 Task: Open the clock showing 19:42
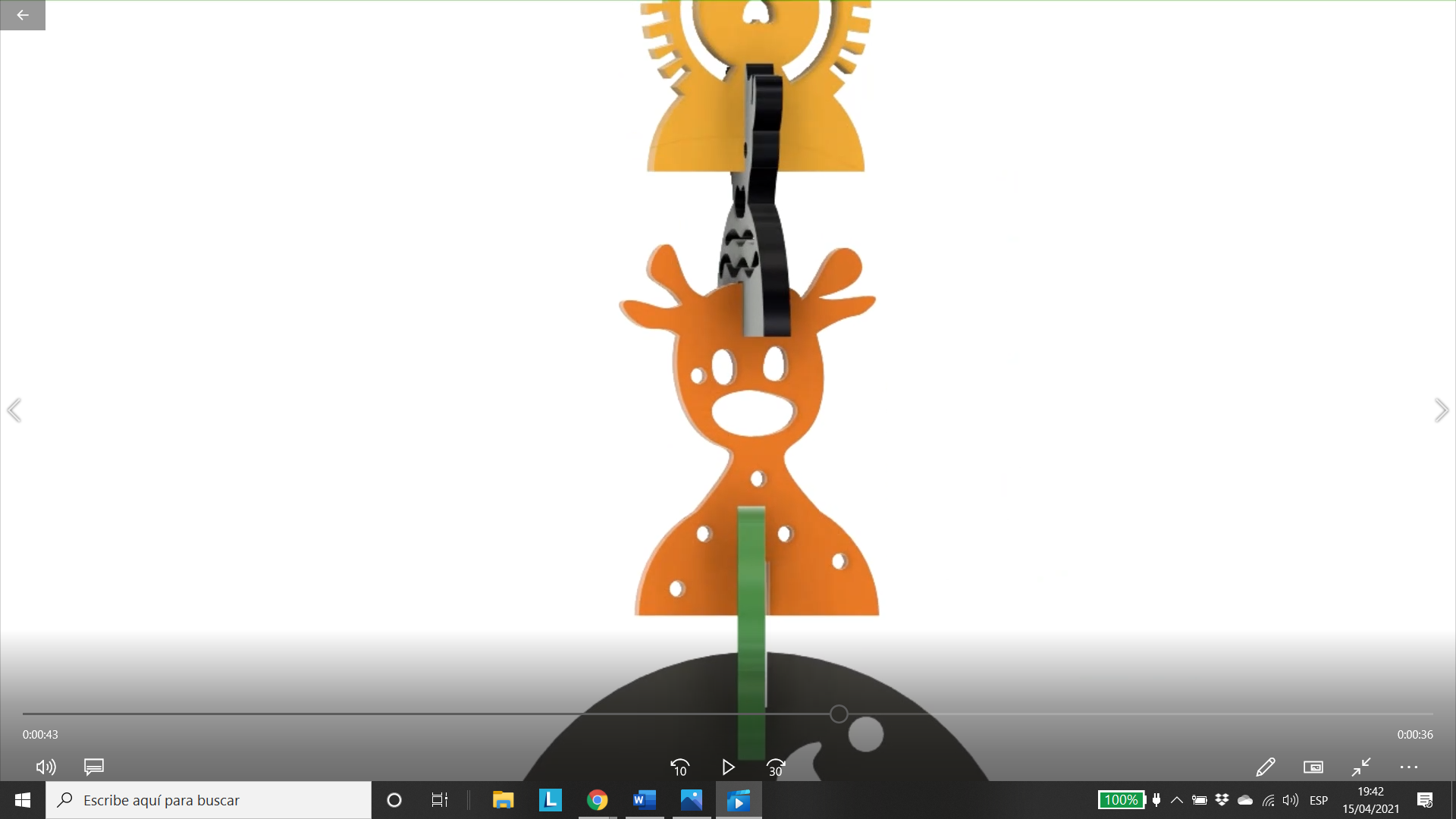pos(1371,800)
